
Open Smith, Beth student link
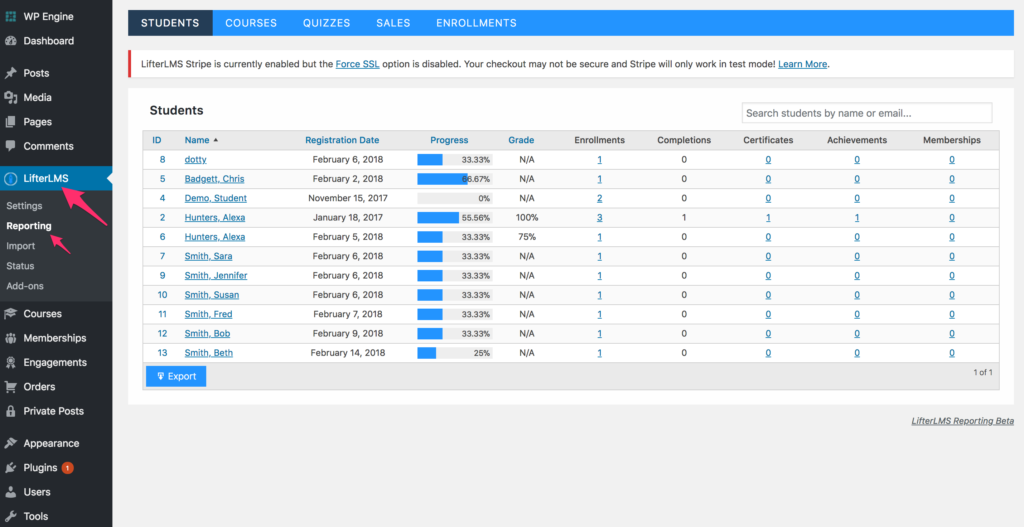[208, 353]
